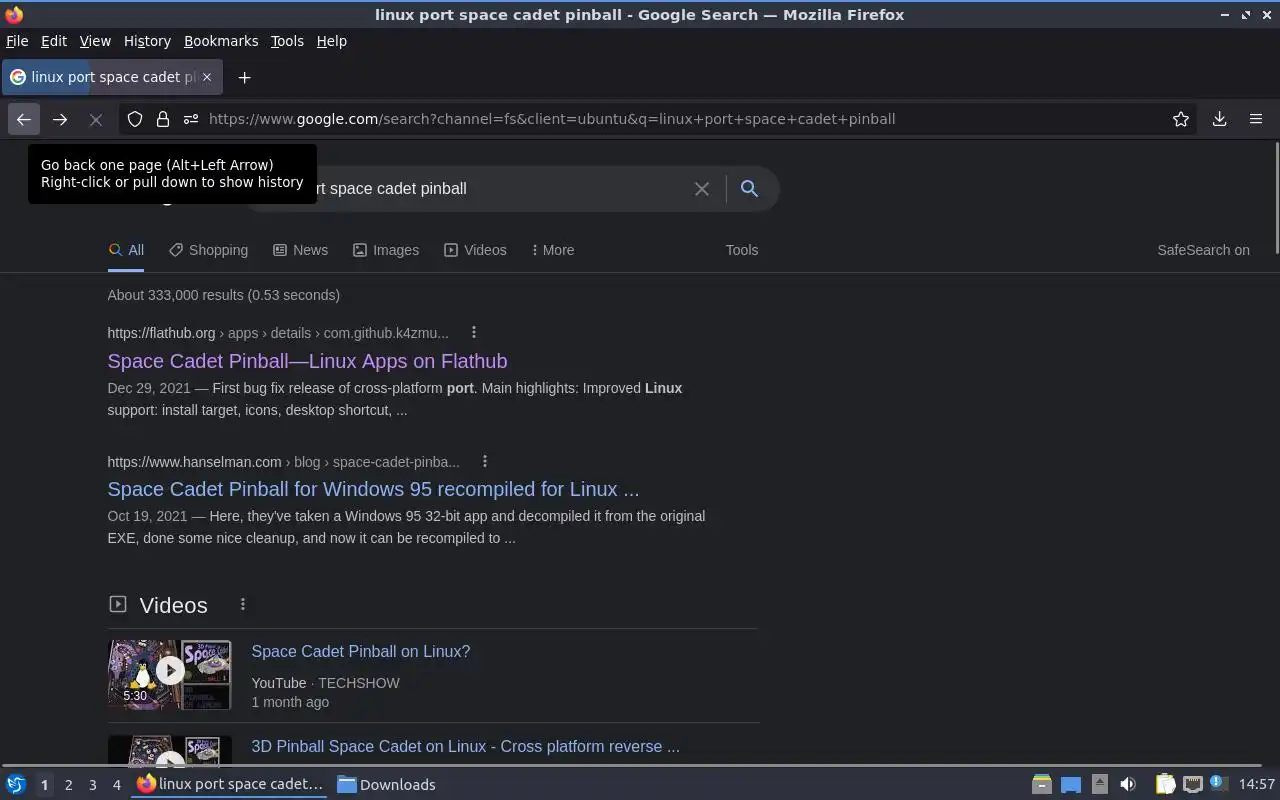Image resolution: width=1280 pixels, height=800 pixels.
Task: Switch to workspace 2 on the taskbar
Action: click(68, 785)
